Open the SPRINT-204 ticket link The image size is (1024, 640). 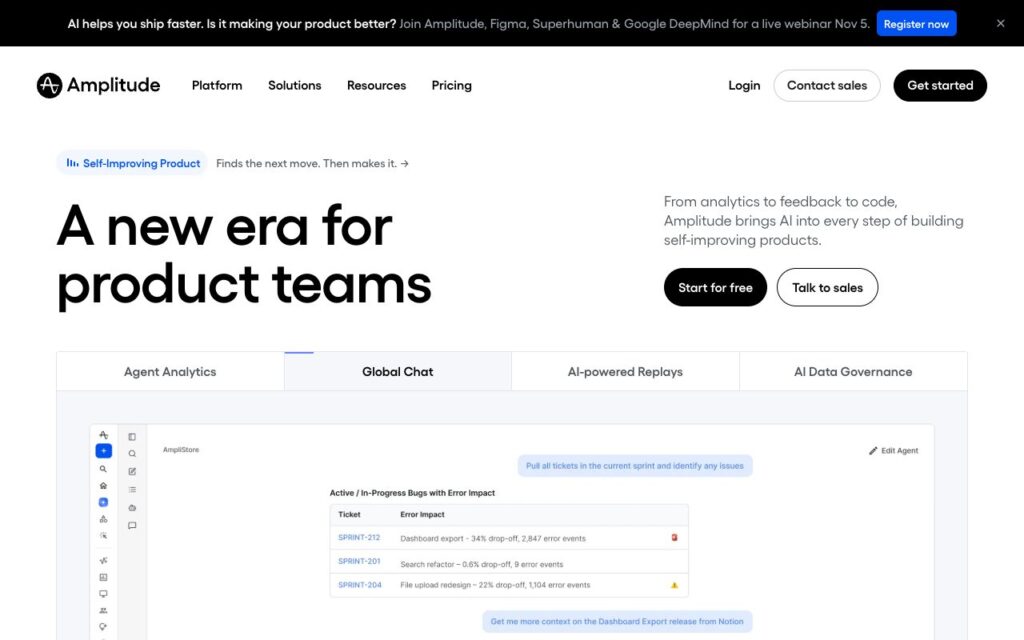click(x=359, y=585)
